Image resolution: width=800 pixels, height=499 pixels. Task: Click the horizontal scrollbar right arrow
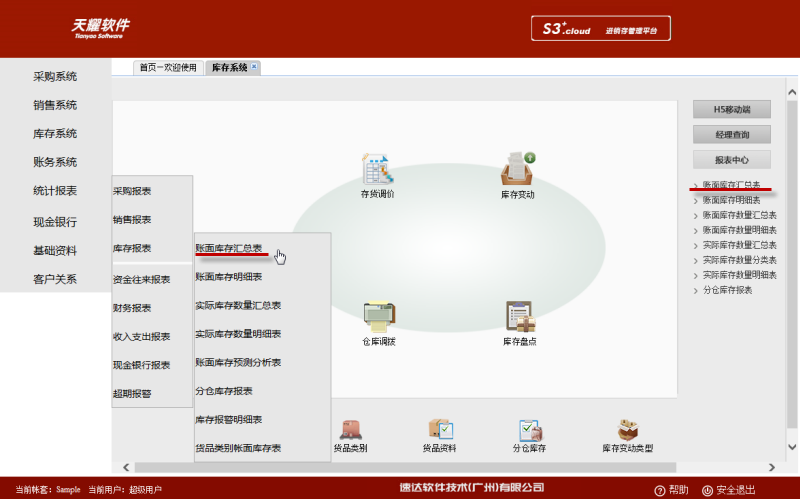click(x=772, y=467)
